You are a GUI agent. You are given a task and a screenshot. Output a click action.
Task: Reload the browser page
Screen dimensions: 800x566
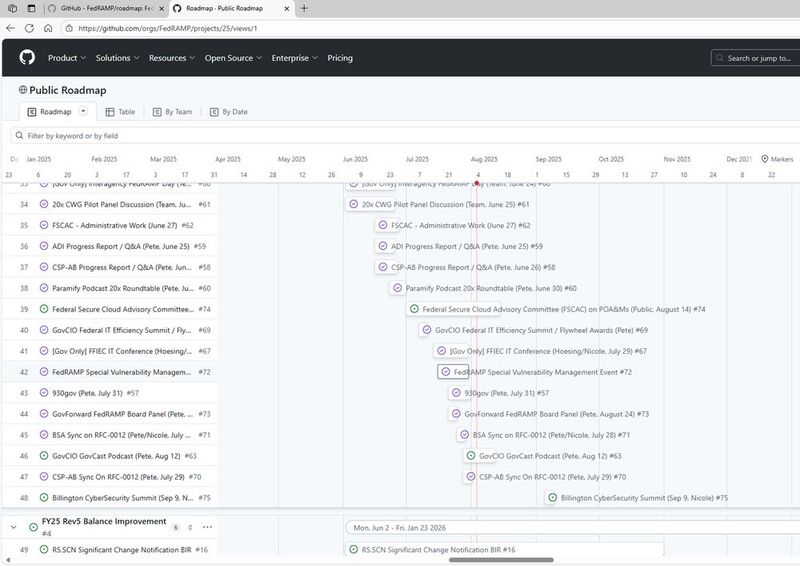pyautogui.click(x=30, y=28)
